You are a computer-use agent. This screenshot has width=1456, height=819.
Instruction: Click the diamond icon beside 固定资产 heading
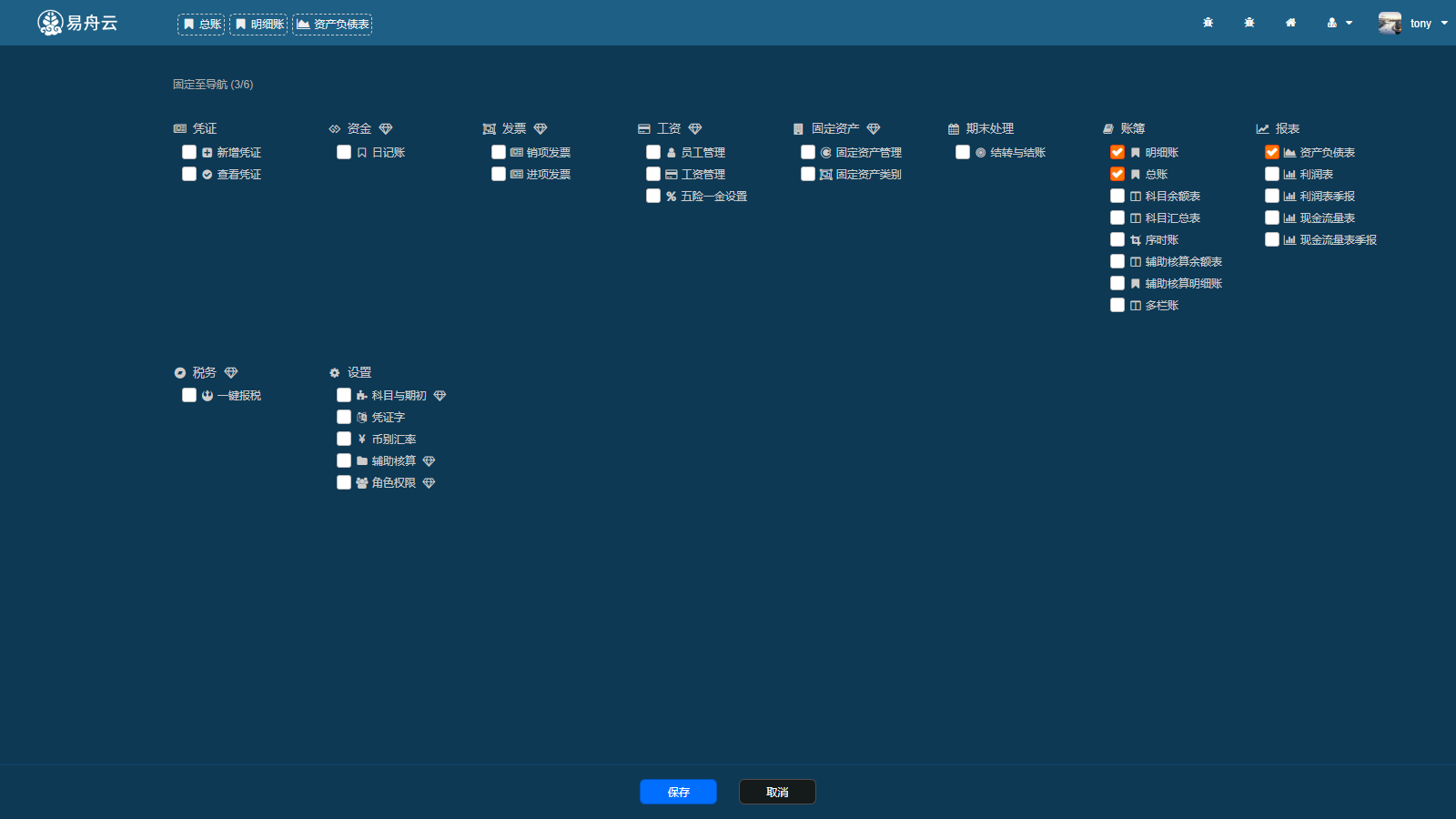coord(874,129)
